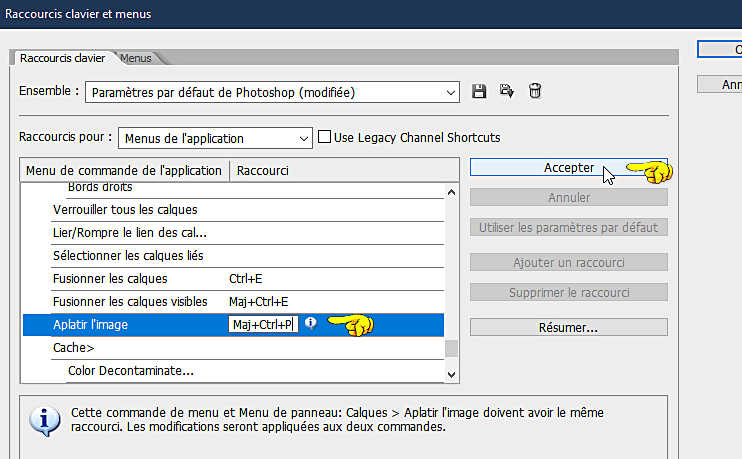742x459 pixels.
Task: Create new set from current shortcuts
Action: point(507,91)
